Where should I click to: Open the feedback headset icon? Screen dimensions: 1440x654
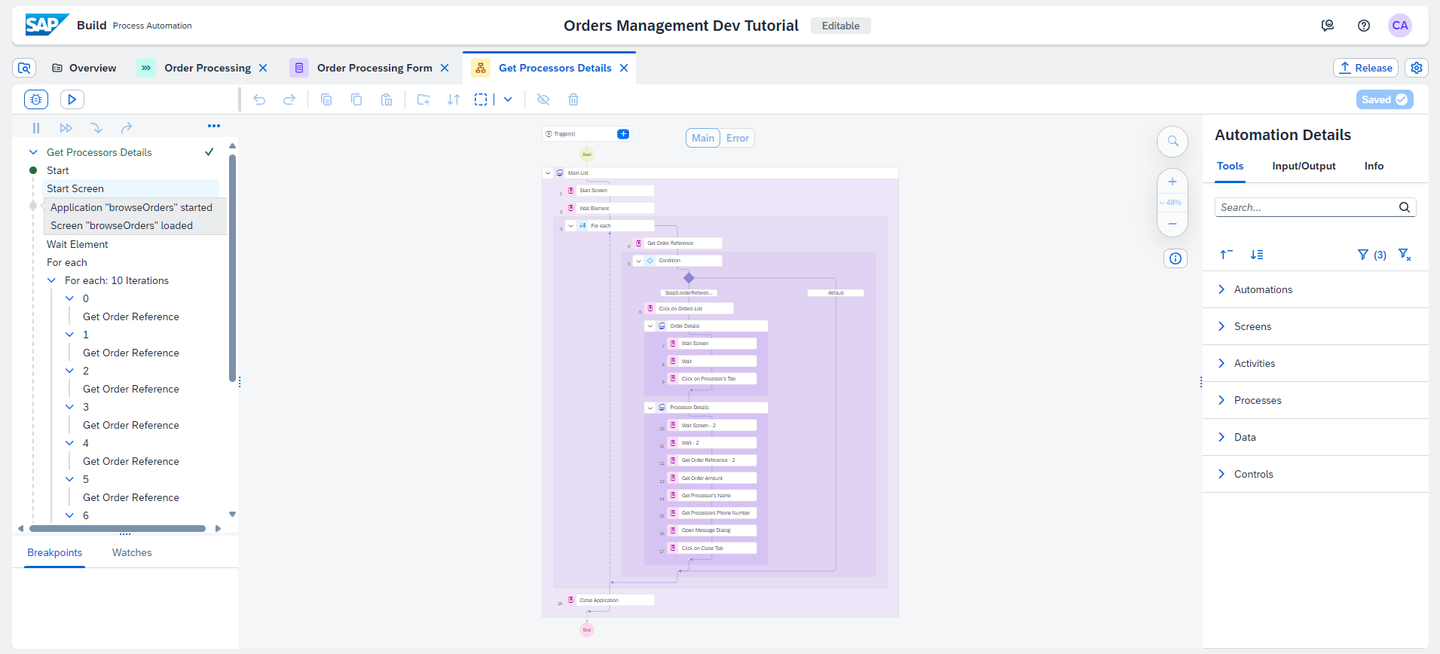tap(1328, 26)
